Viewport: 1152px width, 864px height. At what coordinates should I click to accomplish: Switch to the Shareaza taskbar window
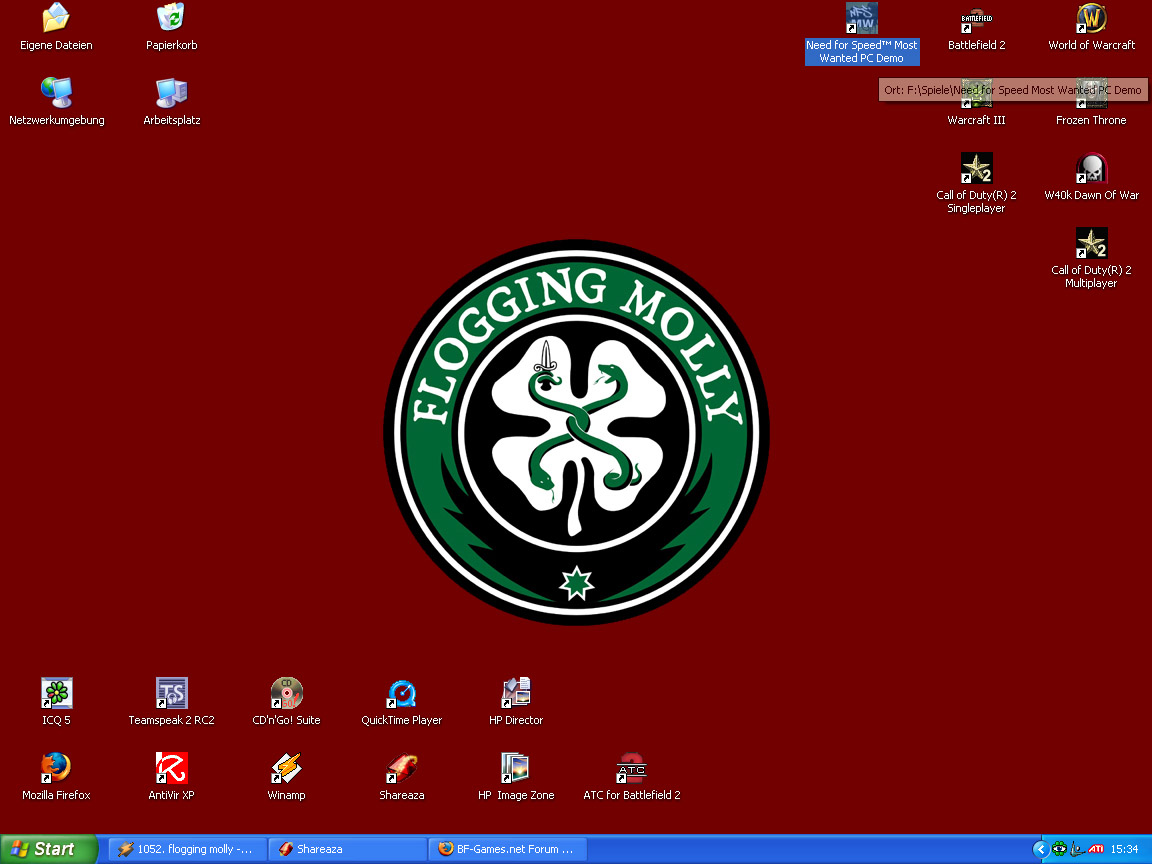pos(347,849)
